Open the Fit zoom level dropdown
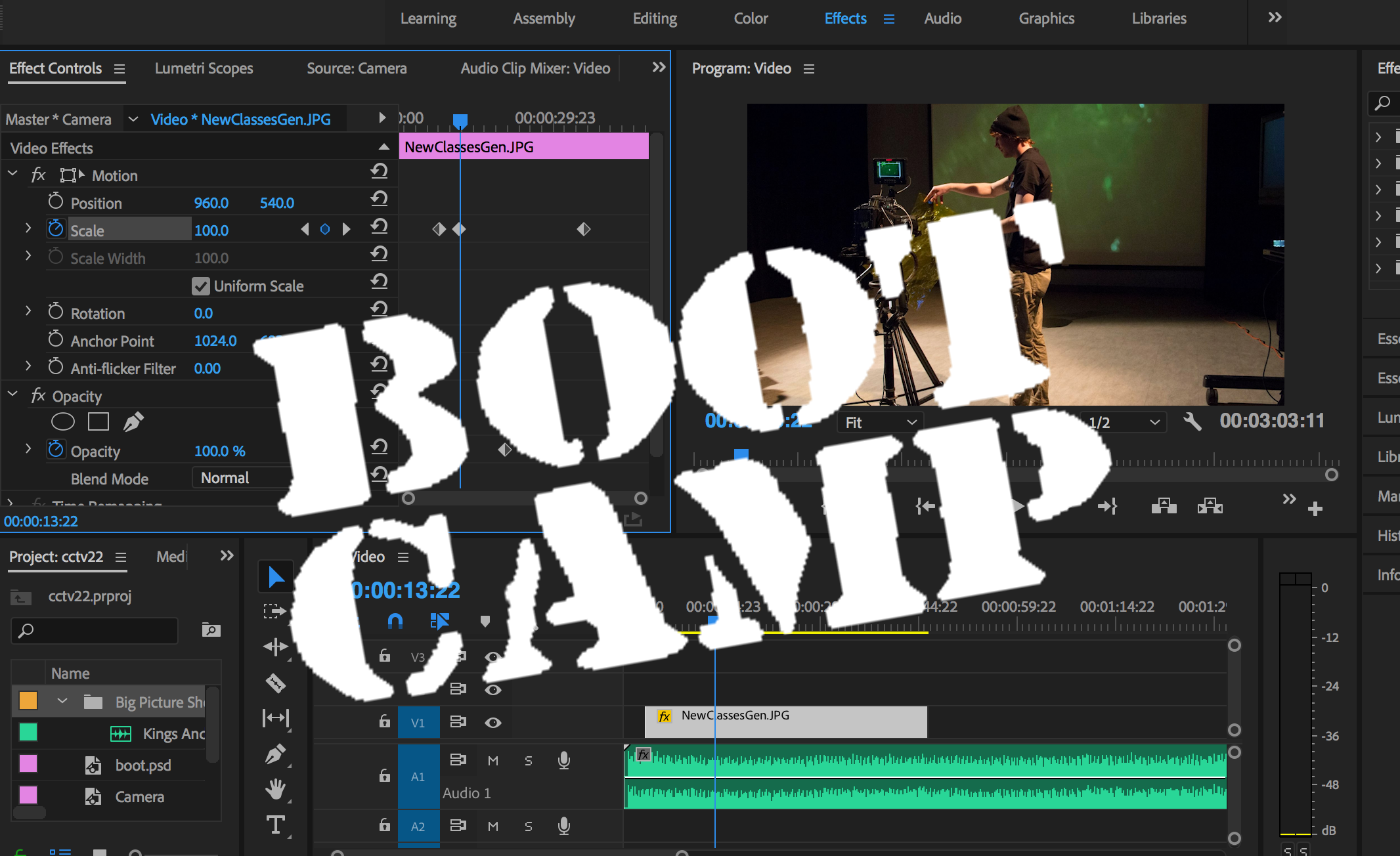The width and height of the screenshot is (1400, 856). point(880,423)
